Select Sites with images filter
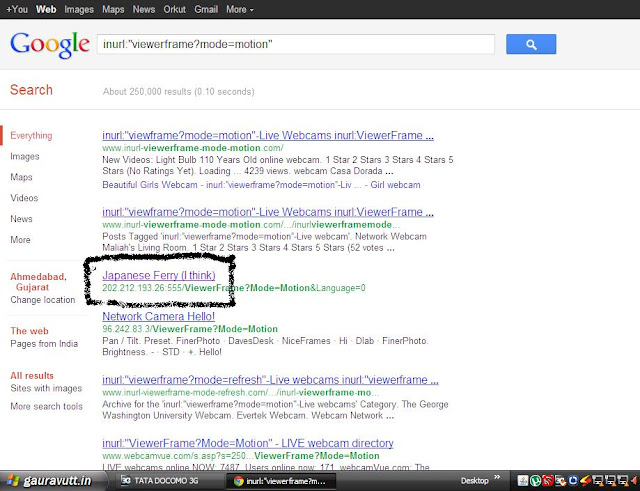 [x=46, y=388]
